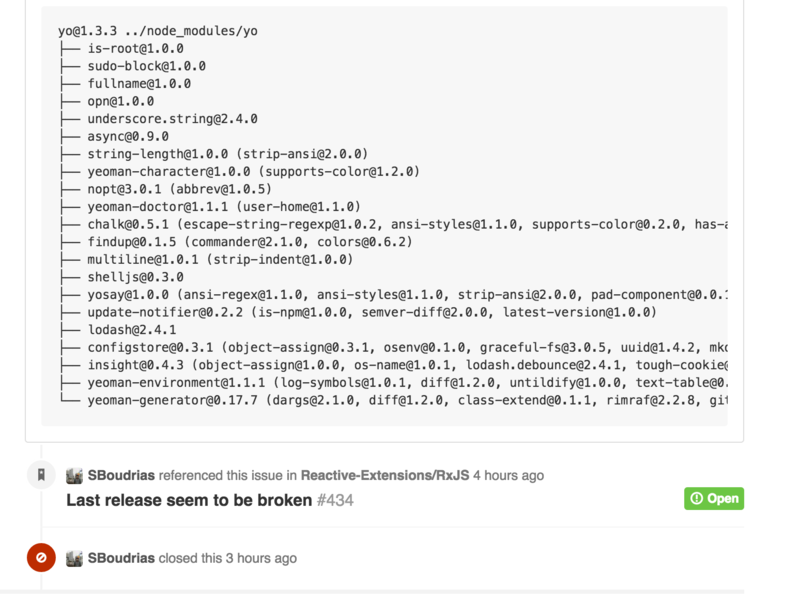Open the Reactive-Extensions/RxJS repository link
The width and height of the screenshot is (800, 601).
pyautogui.click(x=385, y=475)
